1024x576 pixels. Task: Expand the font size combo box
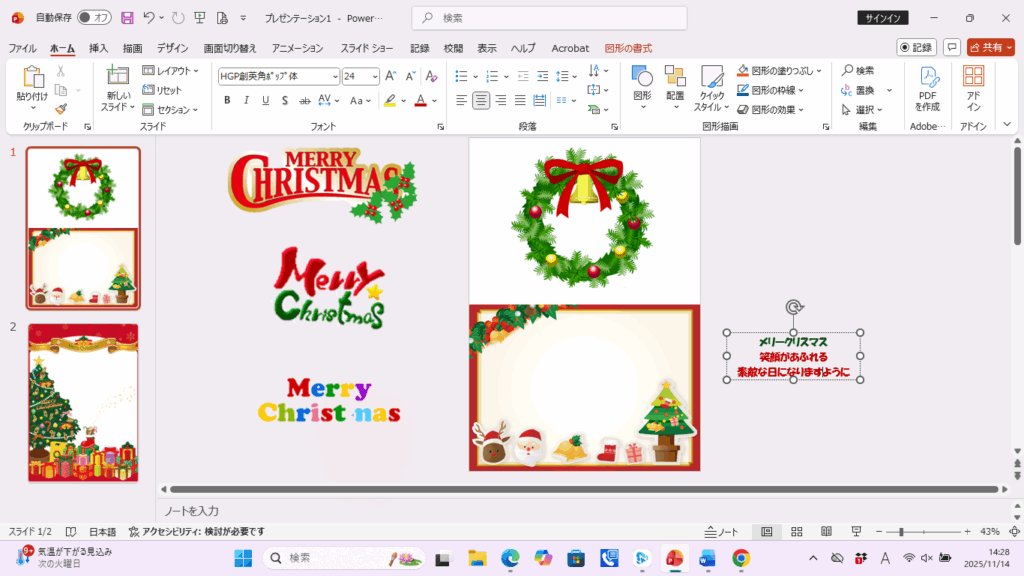(375, 76)
